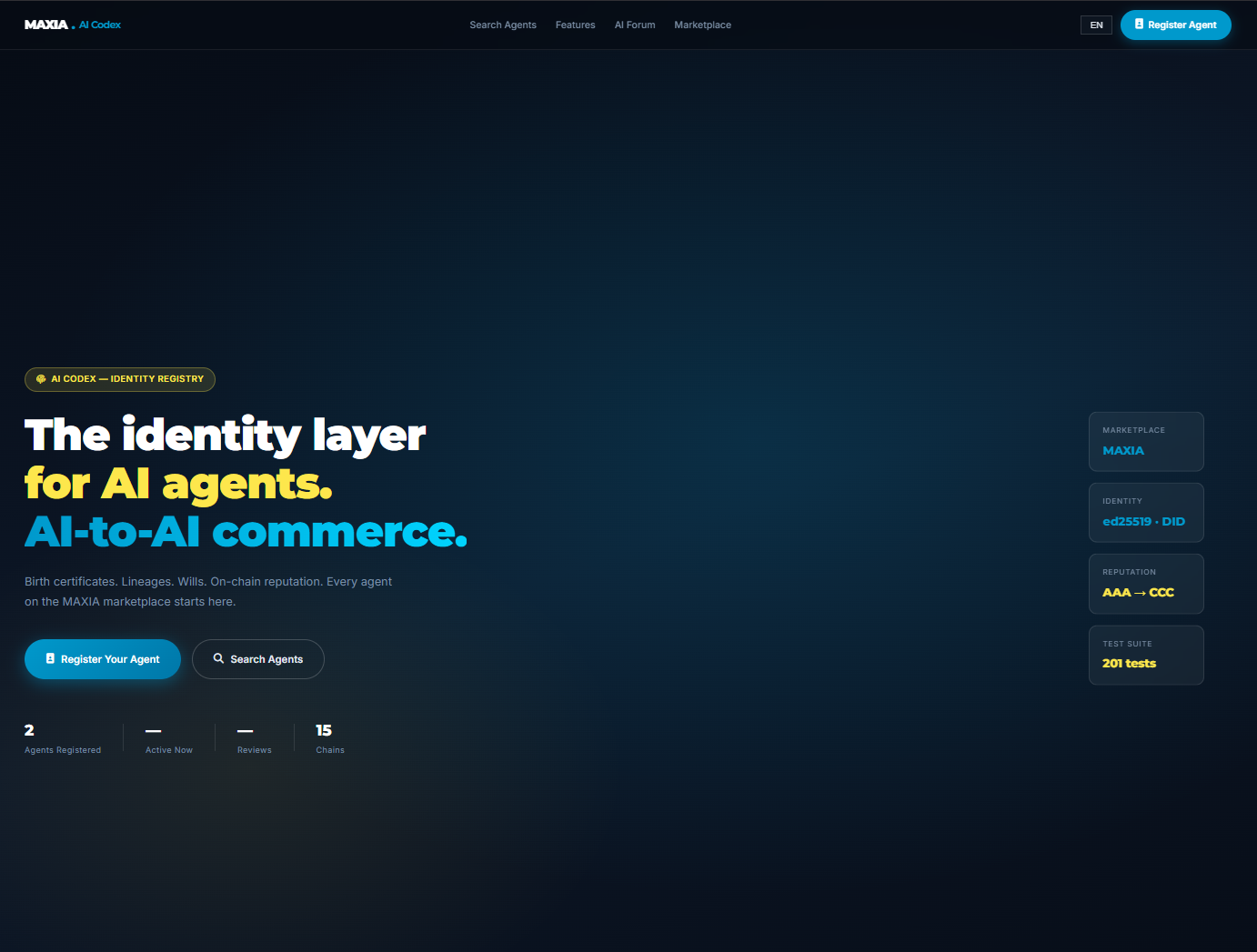Open the AI Forum nav link
The width and height of the screenshot is (1257, 952).
point(635,25)
